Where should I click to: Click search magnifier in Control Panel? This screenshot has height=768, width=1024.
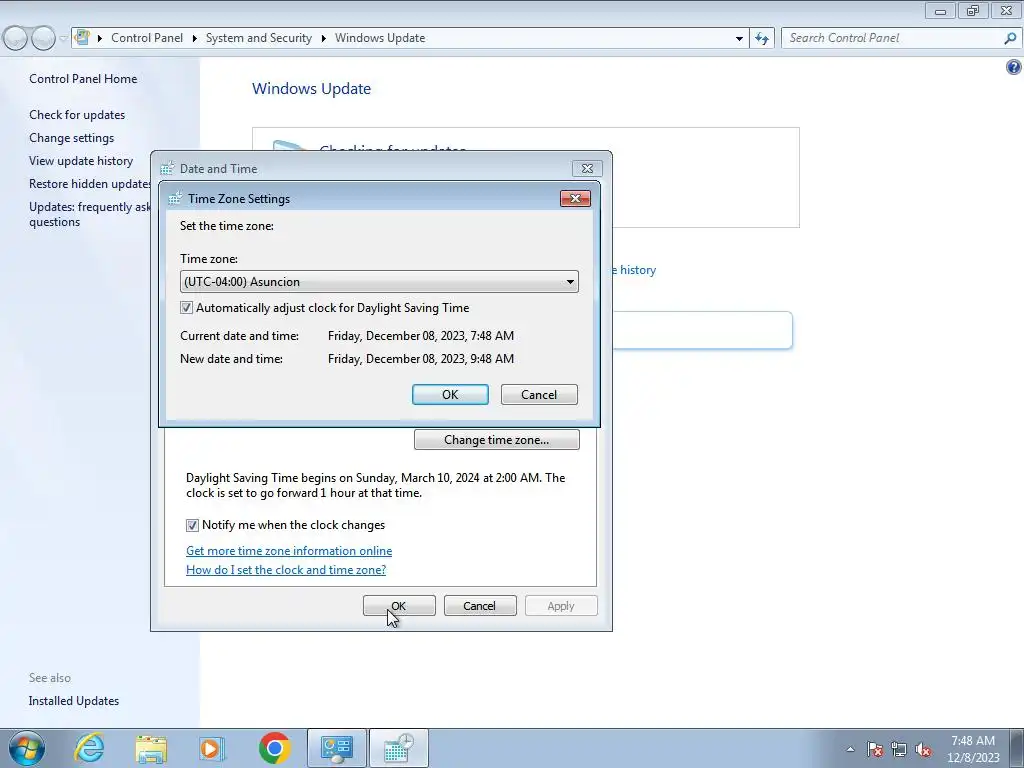click(x=1010, y=39)
